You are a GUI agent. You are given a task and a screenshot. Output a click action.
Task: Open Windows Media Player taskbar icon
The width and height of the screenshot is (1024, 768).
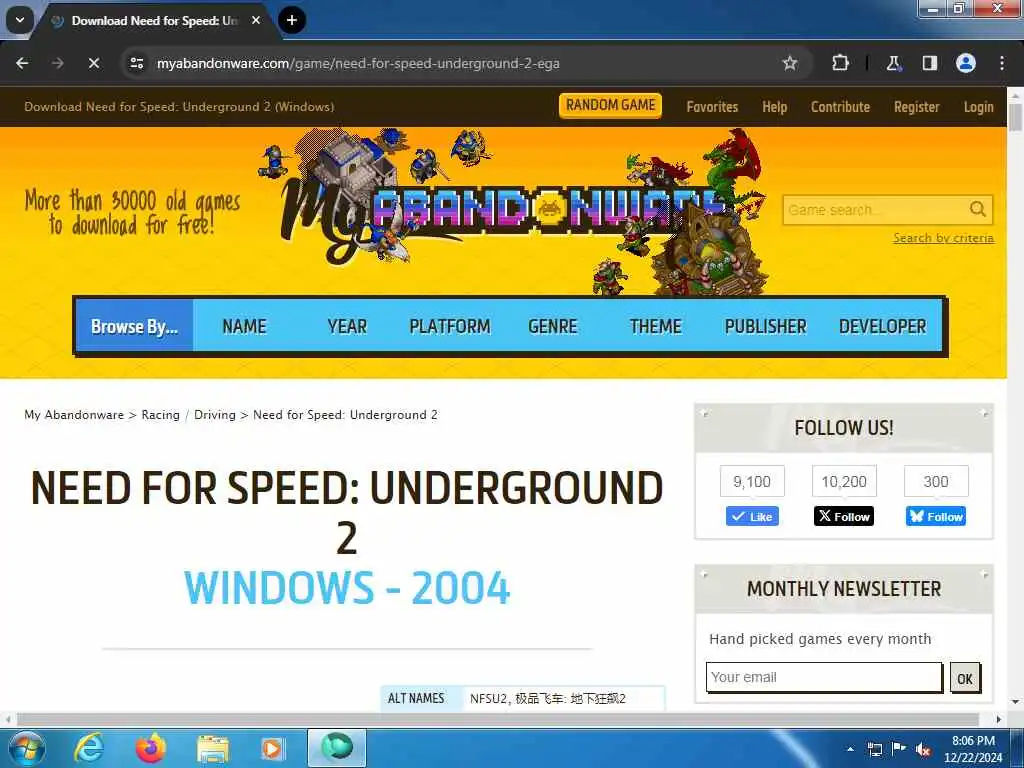pyautogui.click(x=272, y=748)
